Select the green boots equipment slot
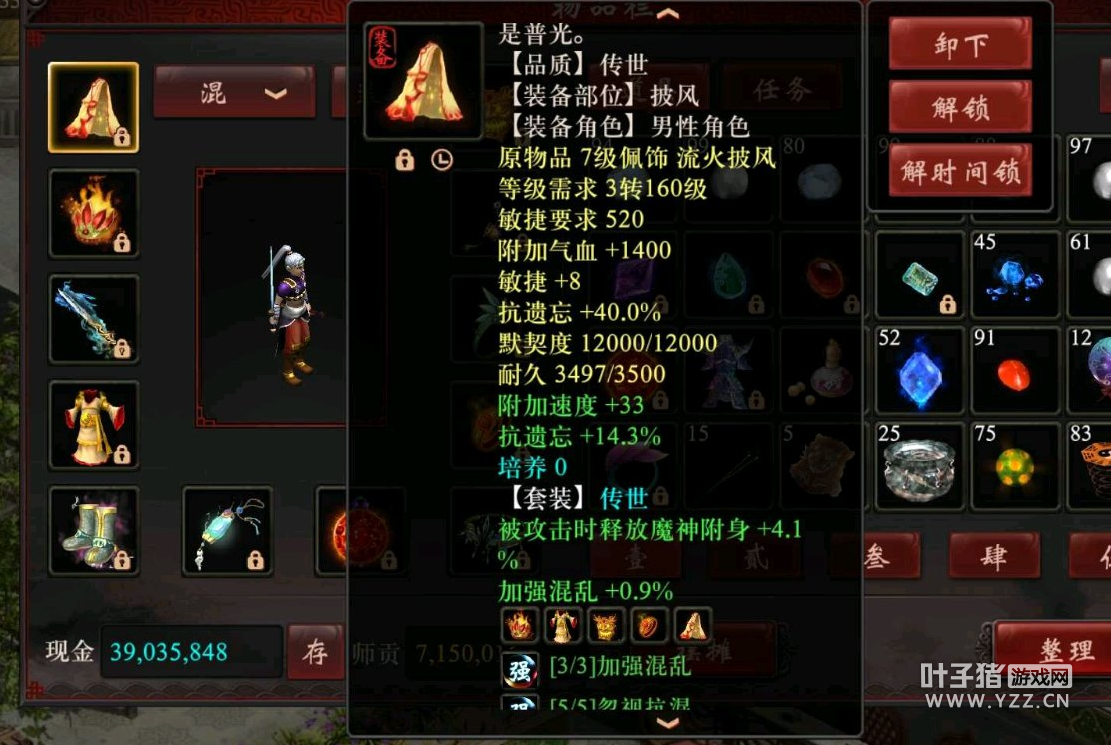 (94, 530)
